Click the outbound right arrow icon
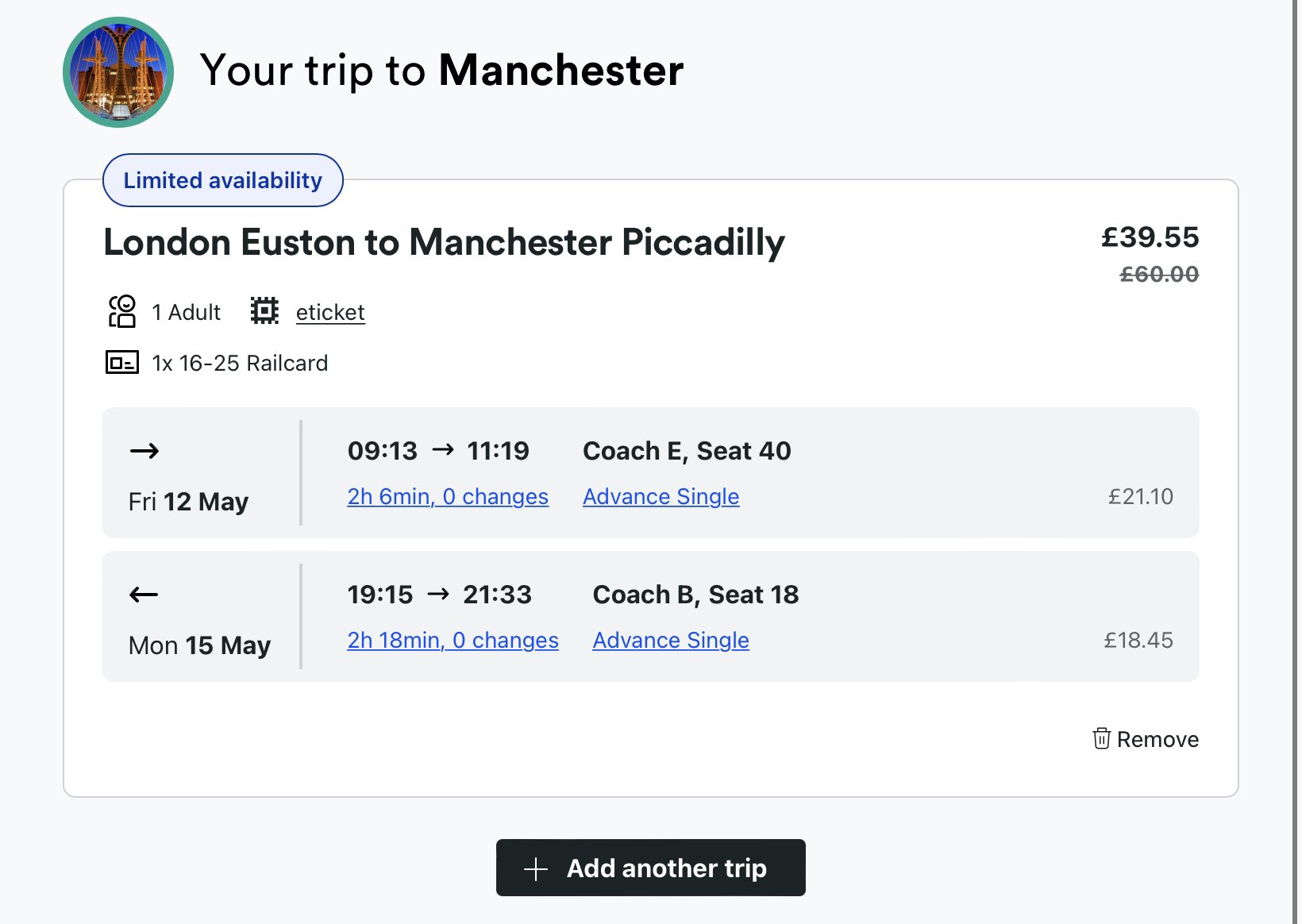The image size is (1302, 924). (144, 451)
